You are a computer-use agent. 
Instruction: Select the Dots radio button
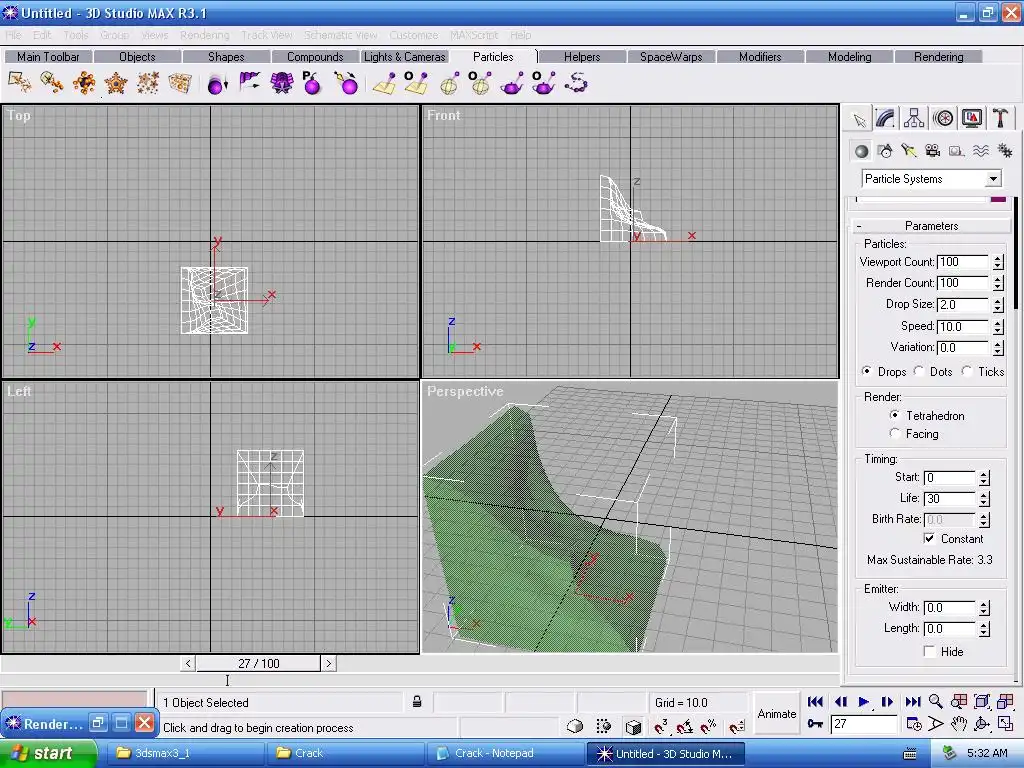pyautogui.click(x=918, y=371)
